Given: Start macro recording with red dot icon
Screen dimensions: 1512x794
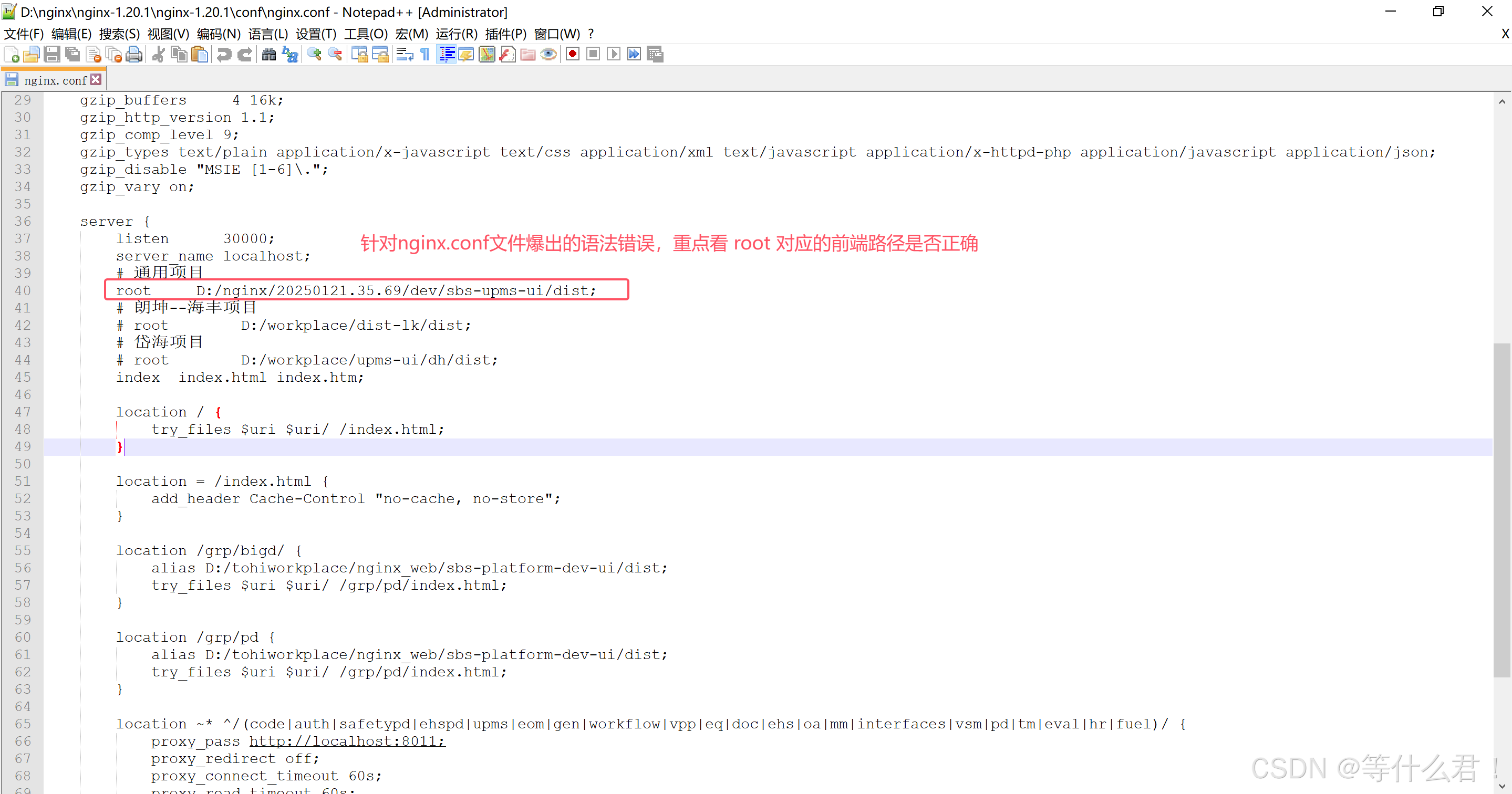Looking at the screenshot, I should pos(572,55).
